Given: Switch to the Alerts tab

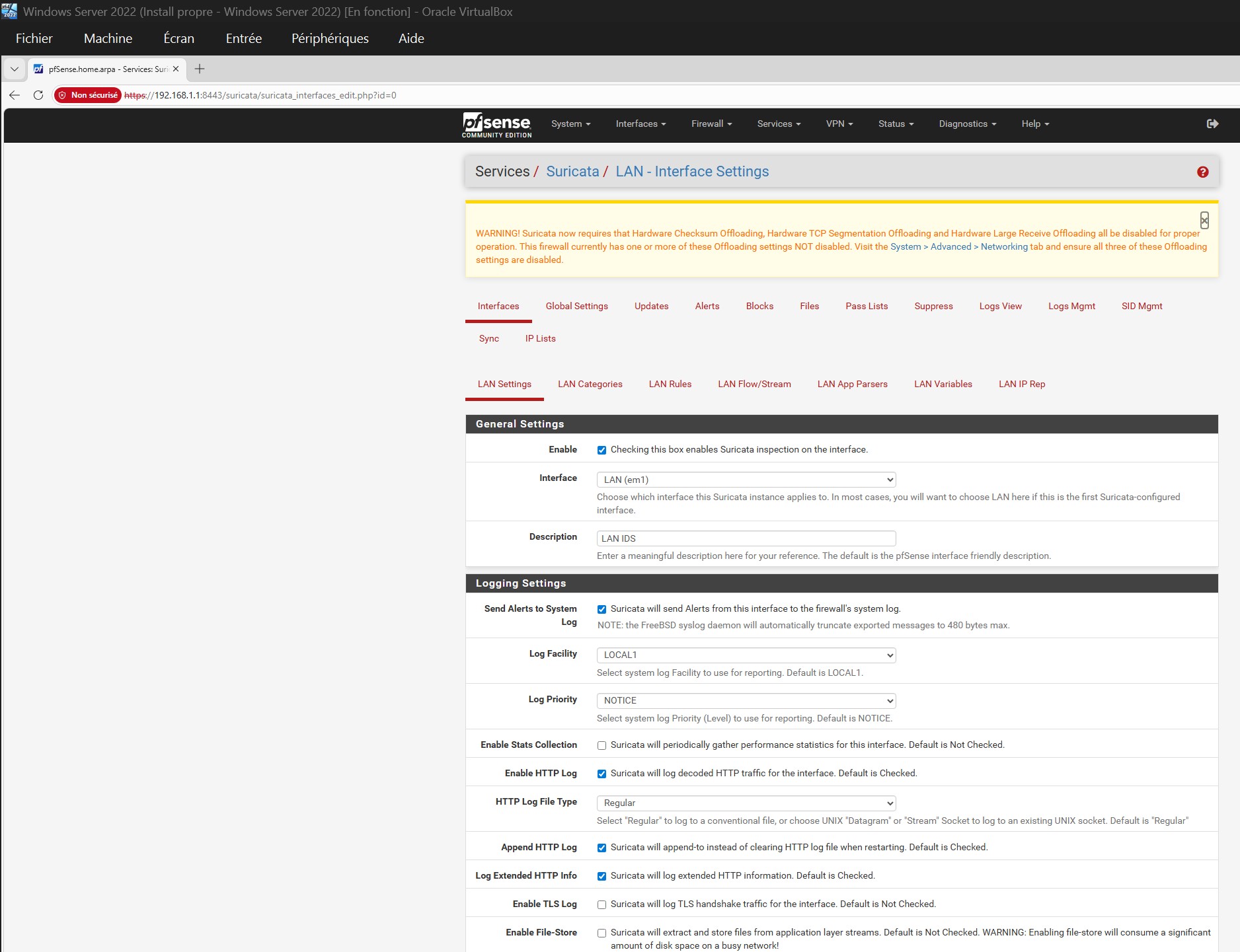Looking at the screenshot, I should [707, 306].
